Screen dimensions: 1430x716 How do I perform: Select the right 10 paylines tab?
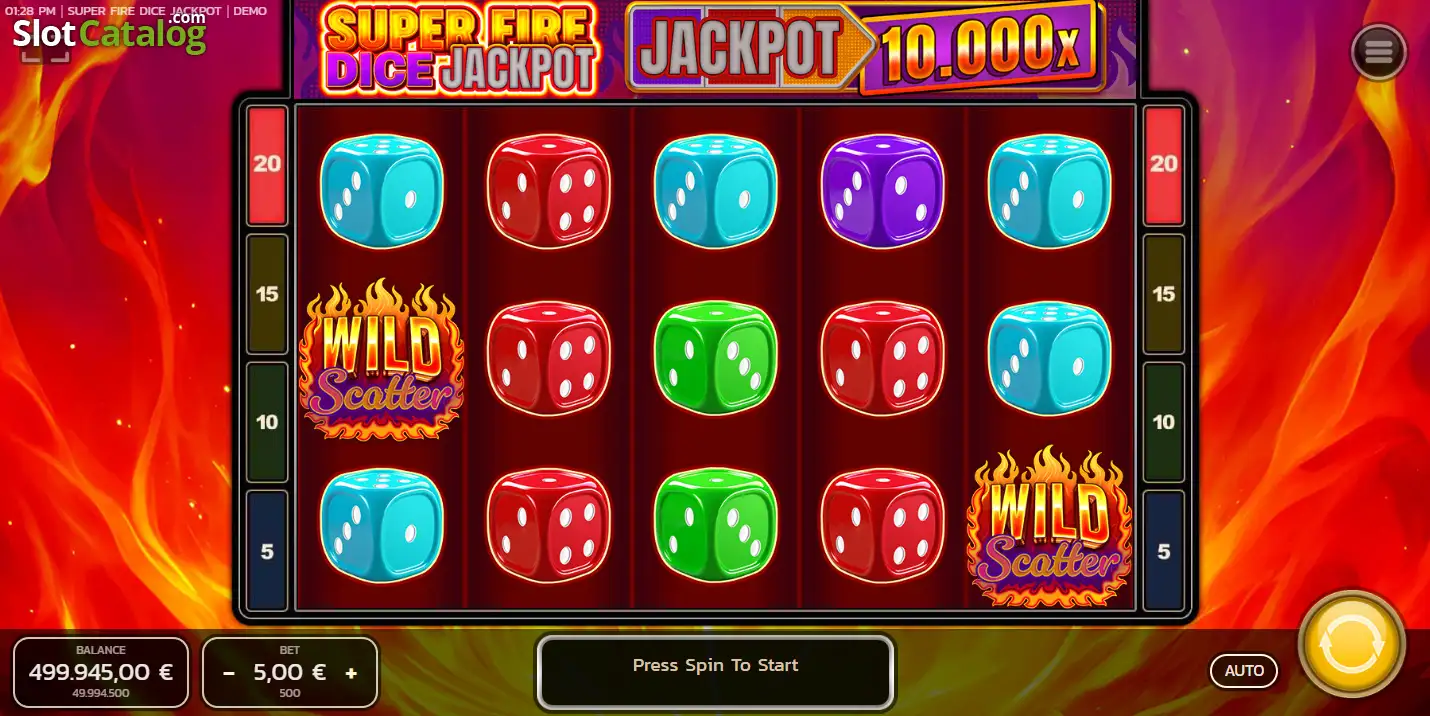pyautogui.click(x=1163, y=422)
